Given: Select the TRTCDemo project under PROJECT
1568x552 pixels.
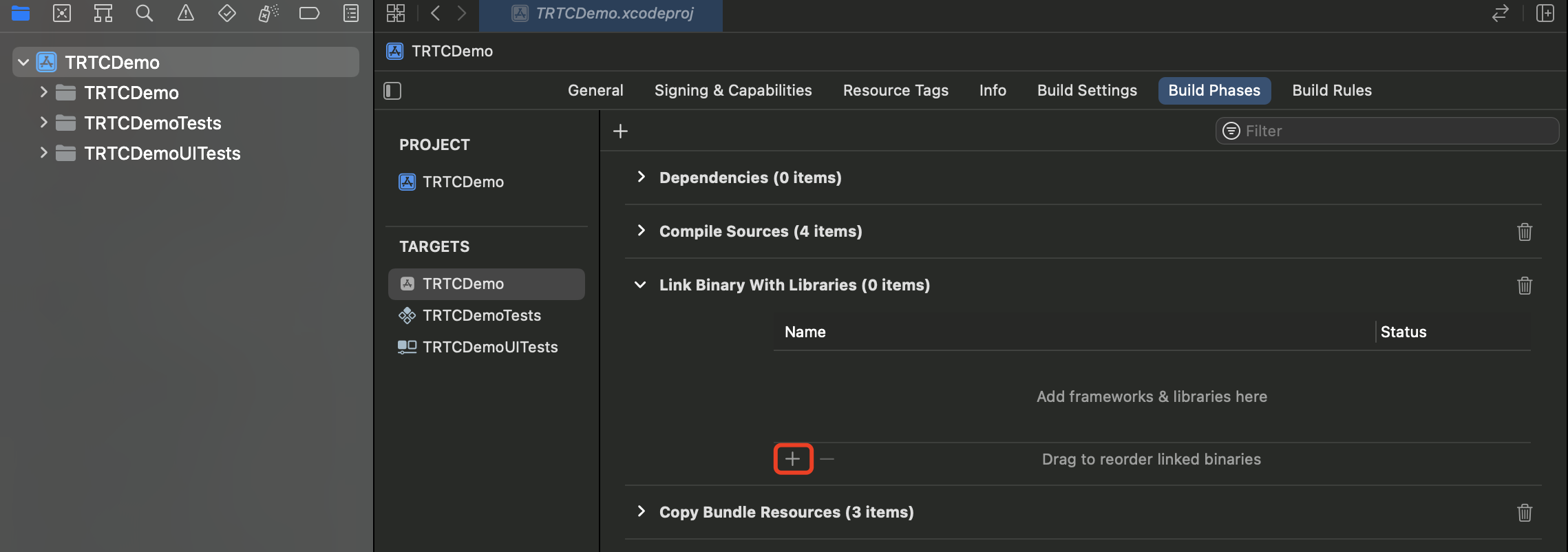Looking at the screenshot, I should [x=463, y=182].
